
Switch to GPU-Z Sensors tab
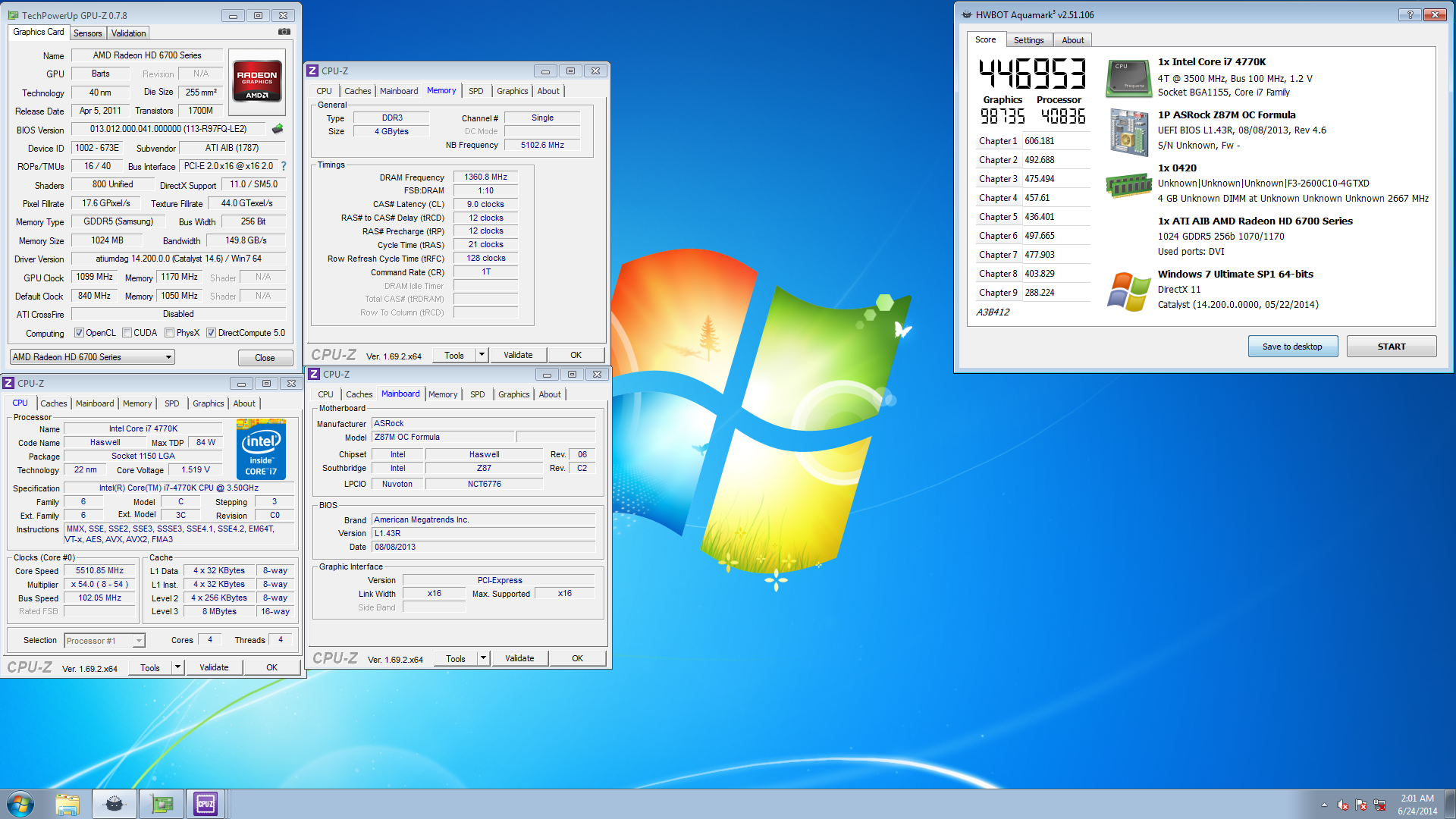(x=88, y=33)
